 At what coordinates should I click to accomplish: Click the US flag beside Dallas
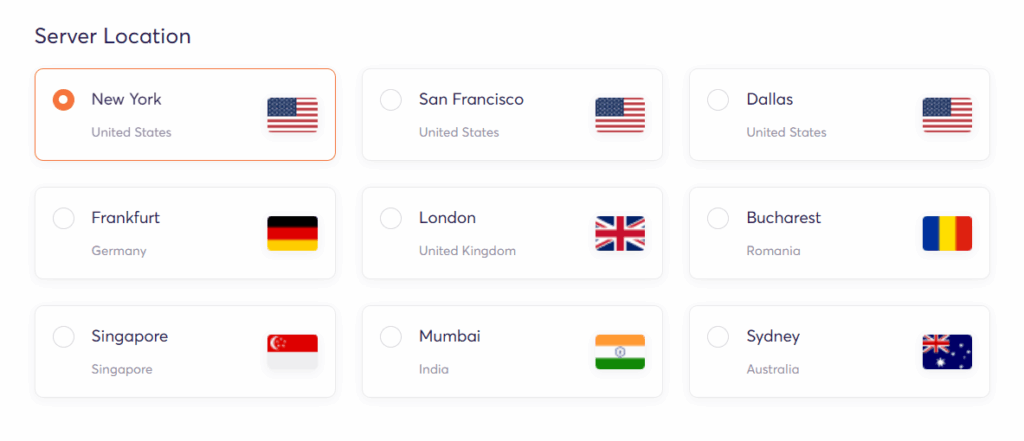pyautogui.click(x=947, y=115)
